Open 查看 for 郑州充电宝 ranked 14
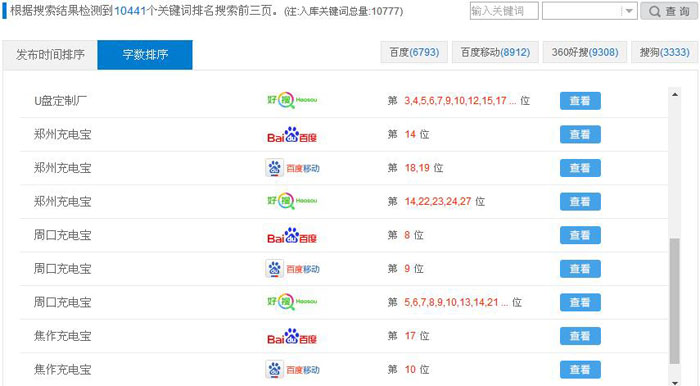The height and width of the screenshot is (386, 700). coord(580,134)
